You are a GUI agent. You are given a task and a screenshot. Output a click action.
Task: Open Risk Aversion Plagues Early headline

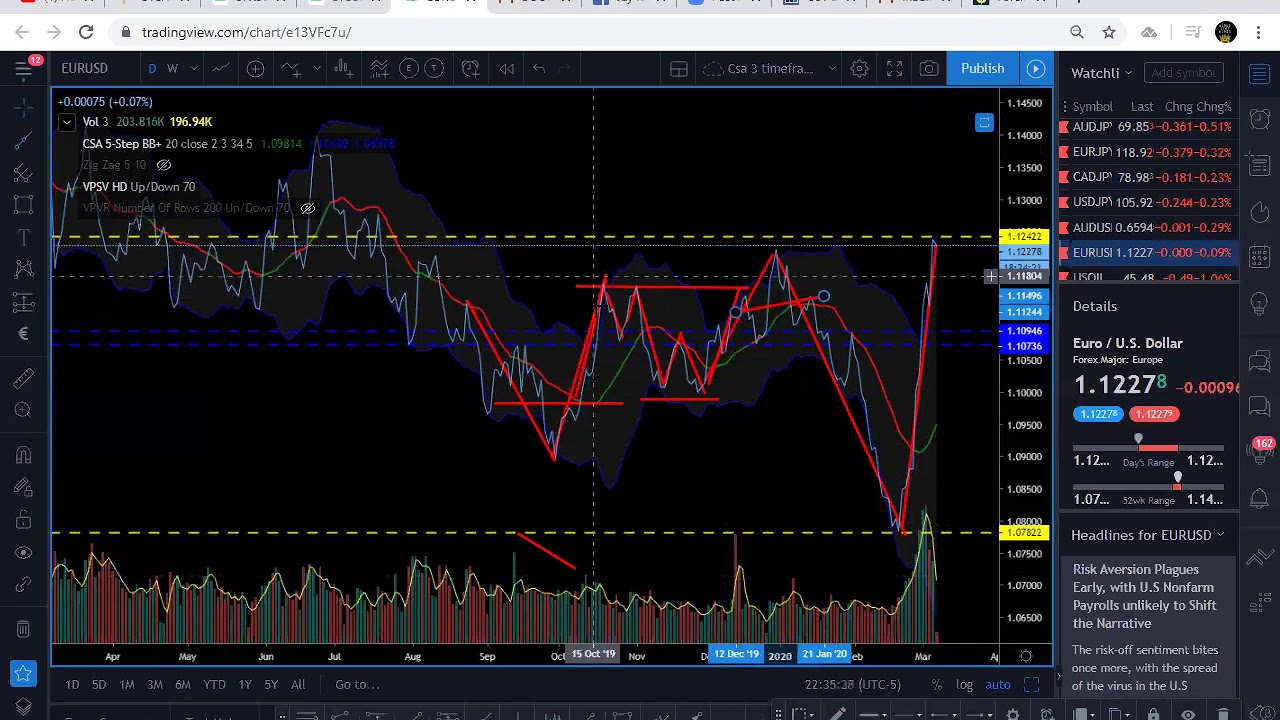(x=1144, y=596)
